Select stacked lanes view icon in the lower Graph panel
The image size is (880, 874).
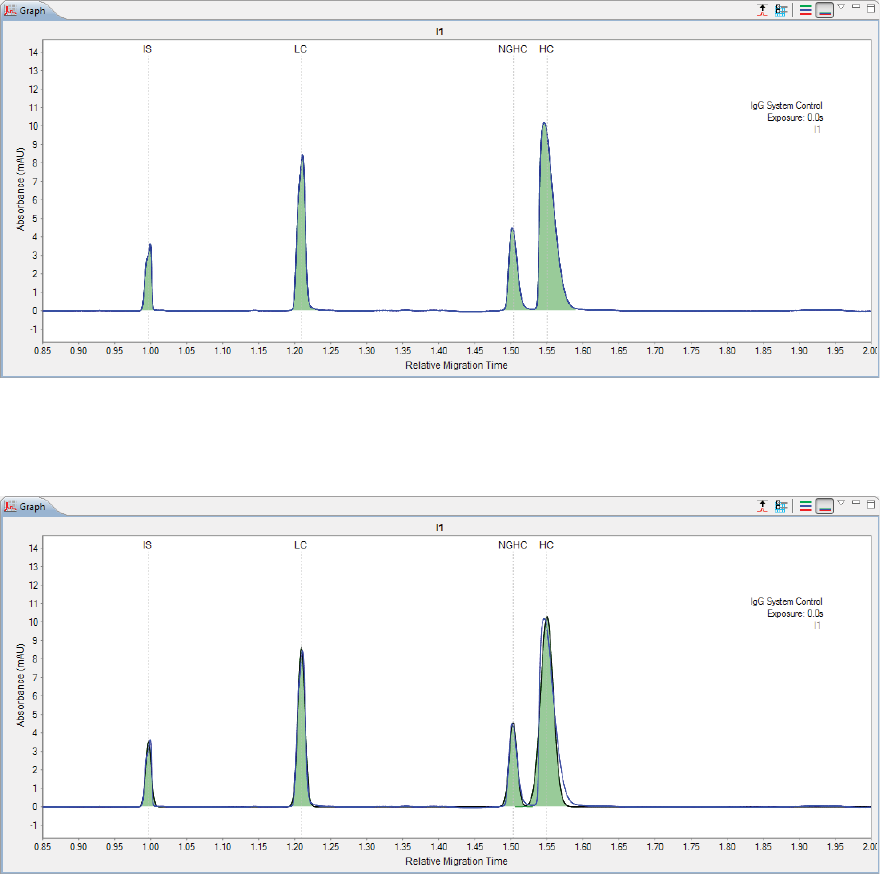[805, 506]
